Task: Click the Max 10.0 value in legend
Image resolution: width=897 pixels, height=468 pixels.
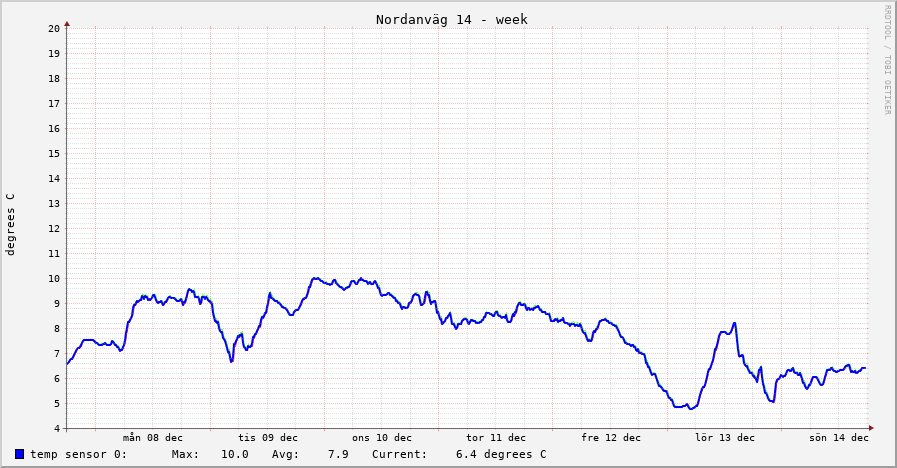Action: coord(234,454)
